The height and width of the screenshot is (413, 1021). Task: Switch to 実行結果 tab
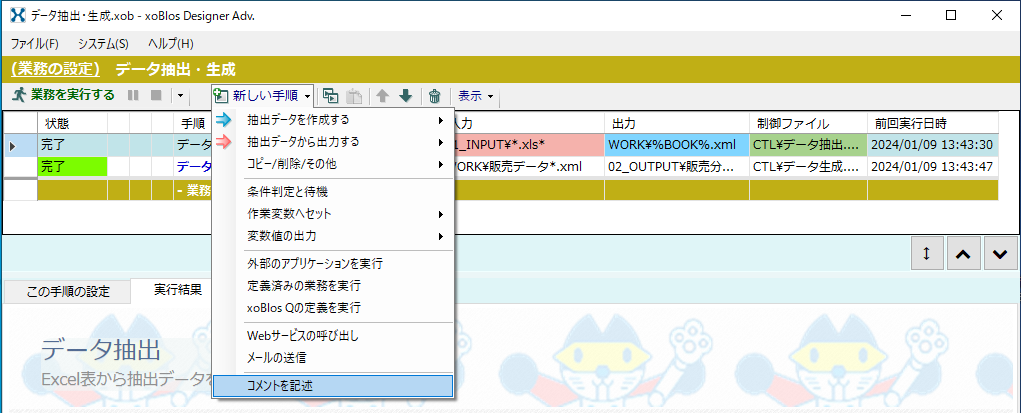coord(178,290)
